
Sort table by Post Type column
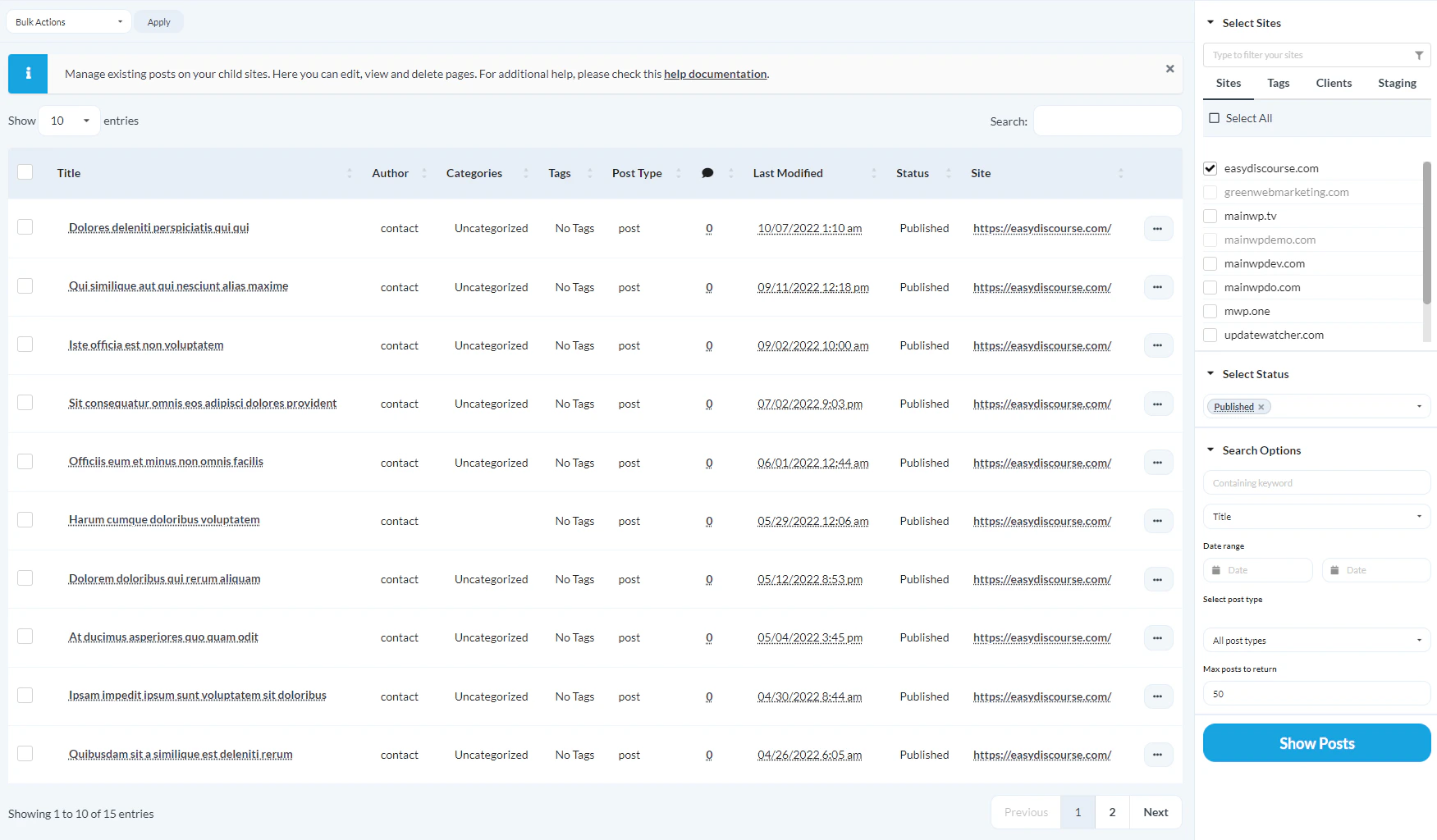(637, 173)
